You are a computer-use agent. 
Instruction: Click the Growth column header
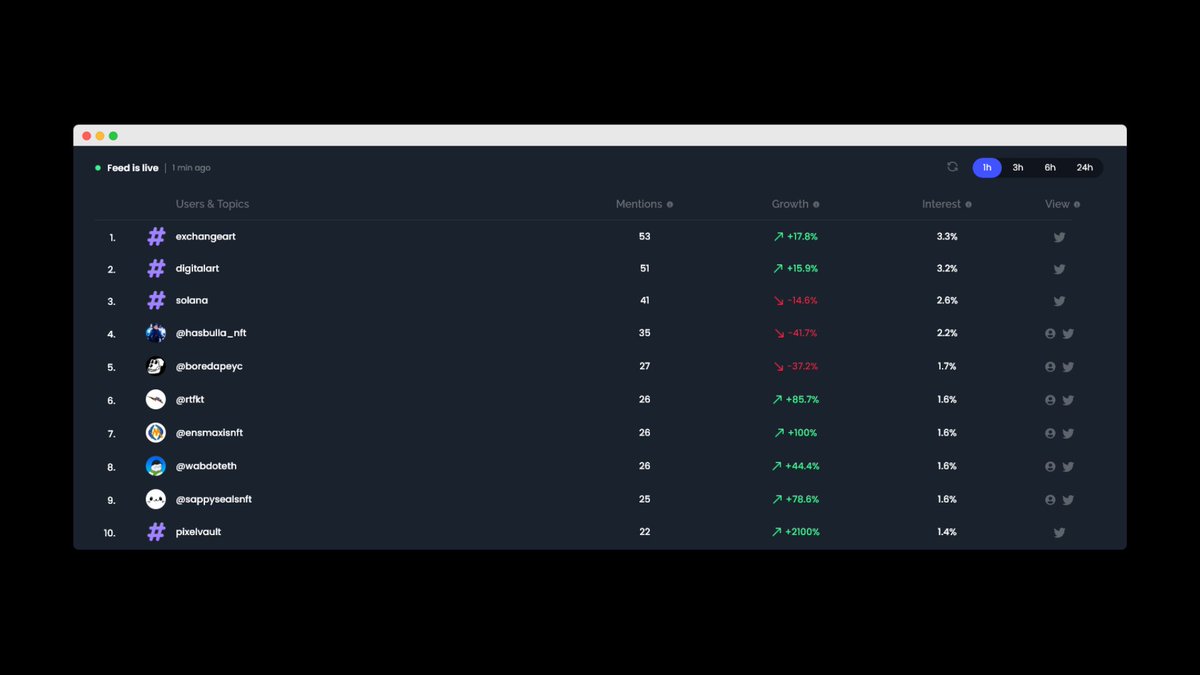click(790, 204)
